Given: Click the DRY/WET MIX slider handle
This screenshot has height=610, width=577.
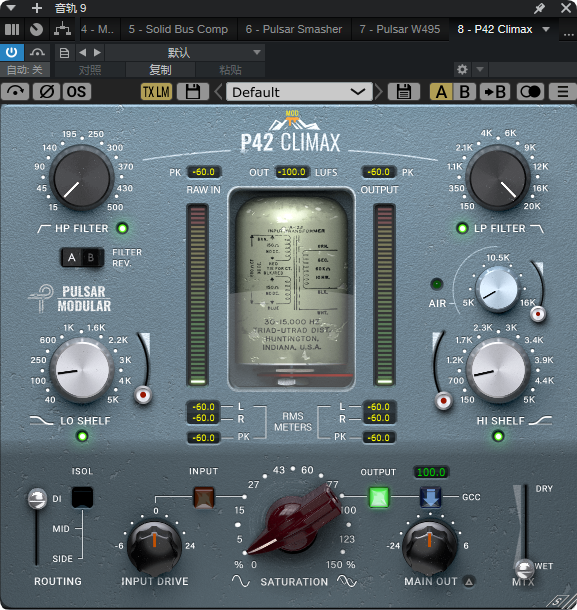Looking at the screenshot, I should pyautogui.click(x=524, y=568).
